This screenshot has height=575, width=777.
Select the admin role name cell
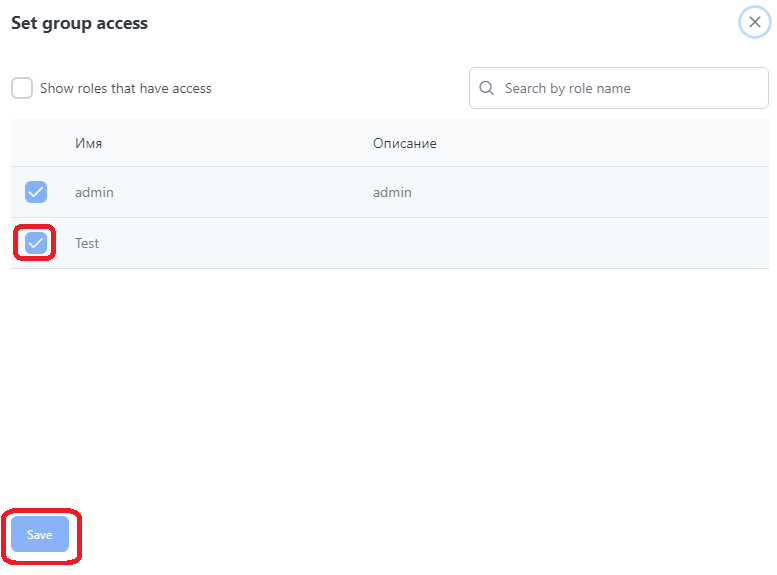[94, 192]
